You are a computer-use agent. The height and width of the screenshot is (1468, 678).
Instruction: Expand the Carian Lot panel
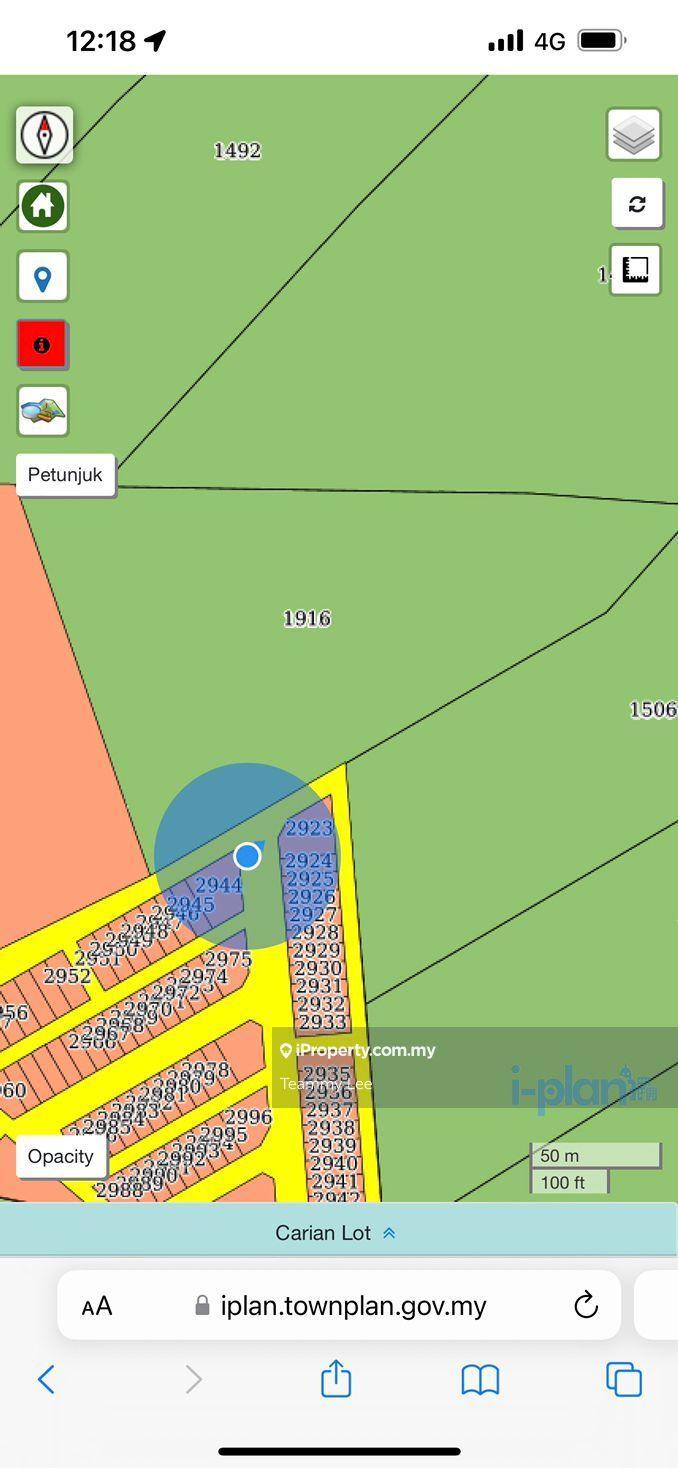click(337, 1233)
